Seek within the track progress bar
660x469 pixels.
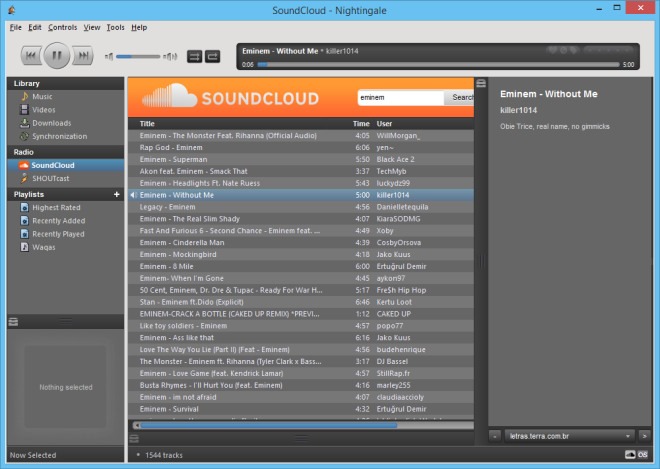point(438,64)
